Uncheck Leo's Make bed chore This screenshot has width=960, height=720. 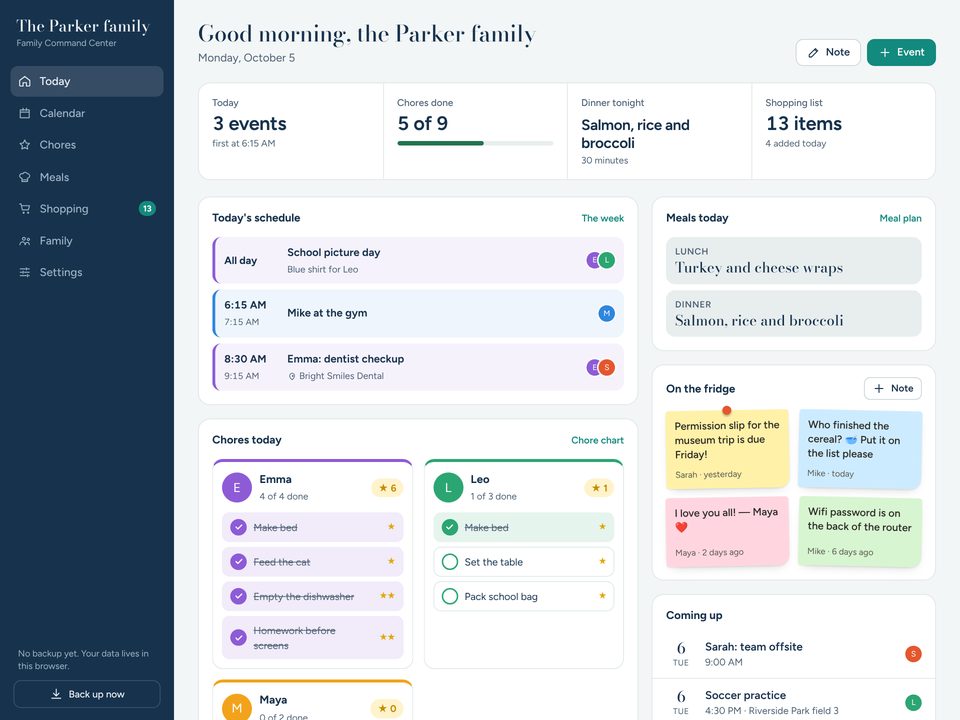point(450,527)
